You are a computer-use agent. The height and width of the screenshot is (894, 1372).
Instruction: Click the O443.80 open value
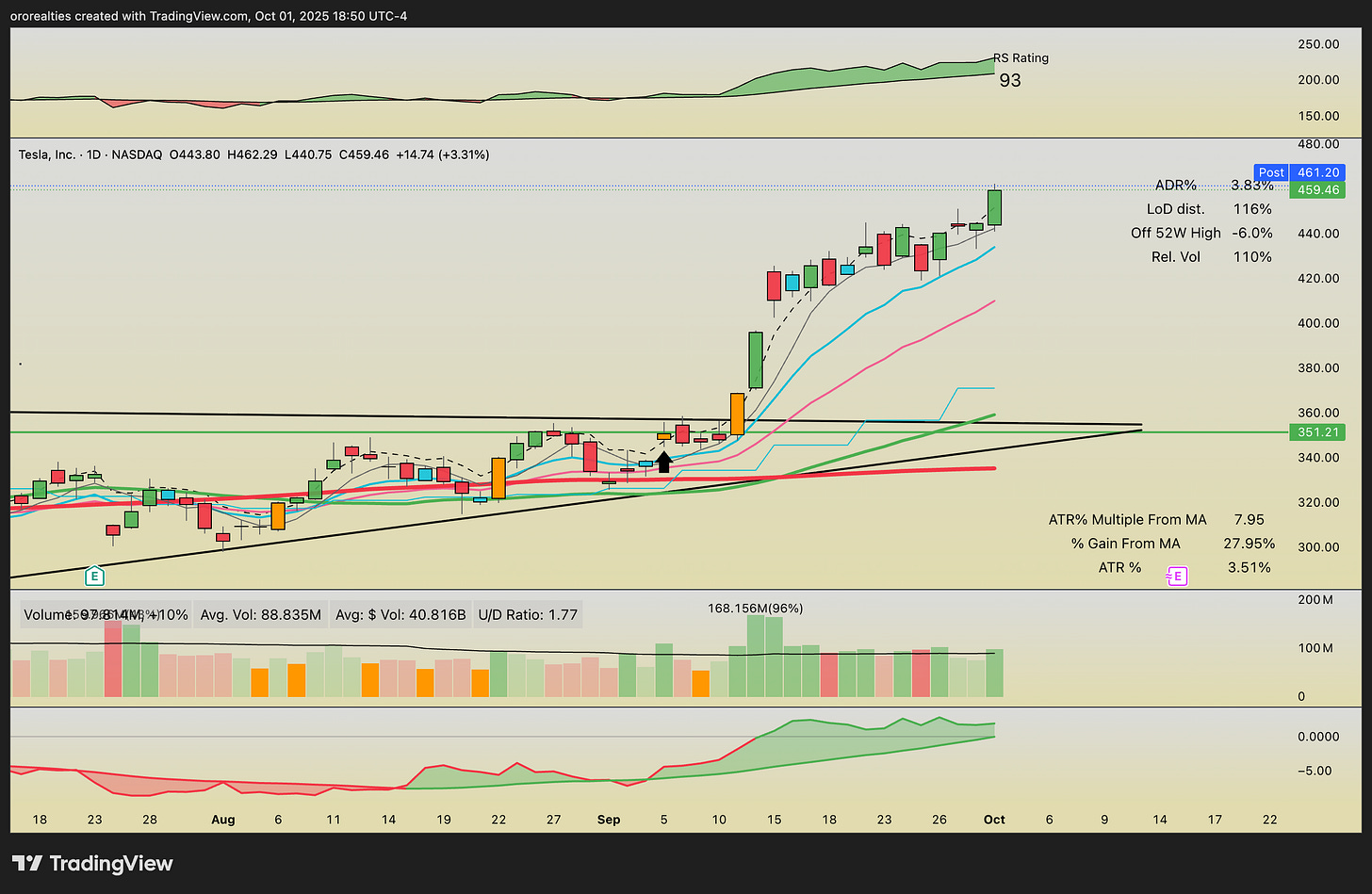194,154
